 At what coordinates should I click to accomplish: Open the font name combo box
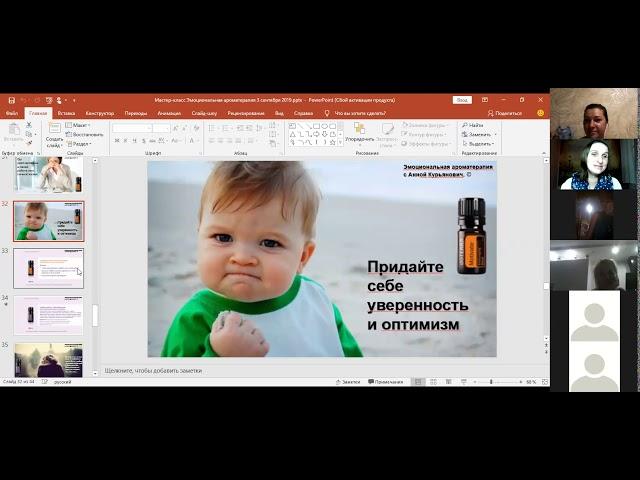tap(132, 128)
